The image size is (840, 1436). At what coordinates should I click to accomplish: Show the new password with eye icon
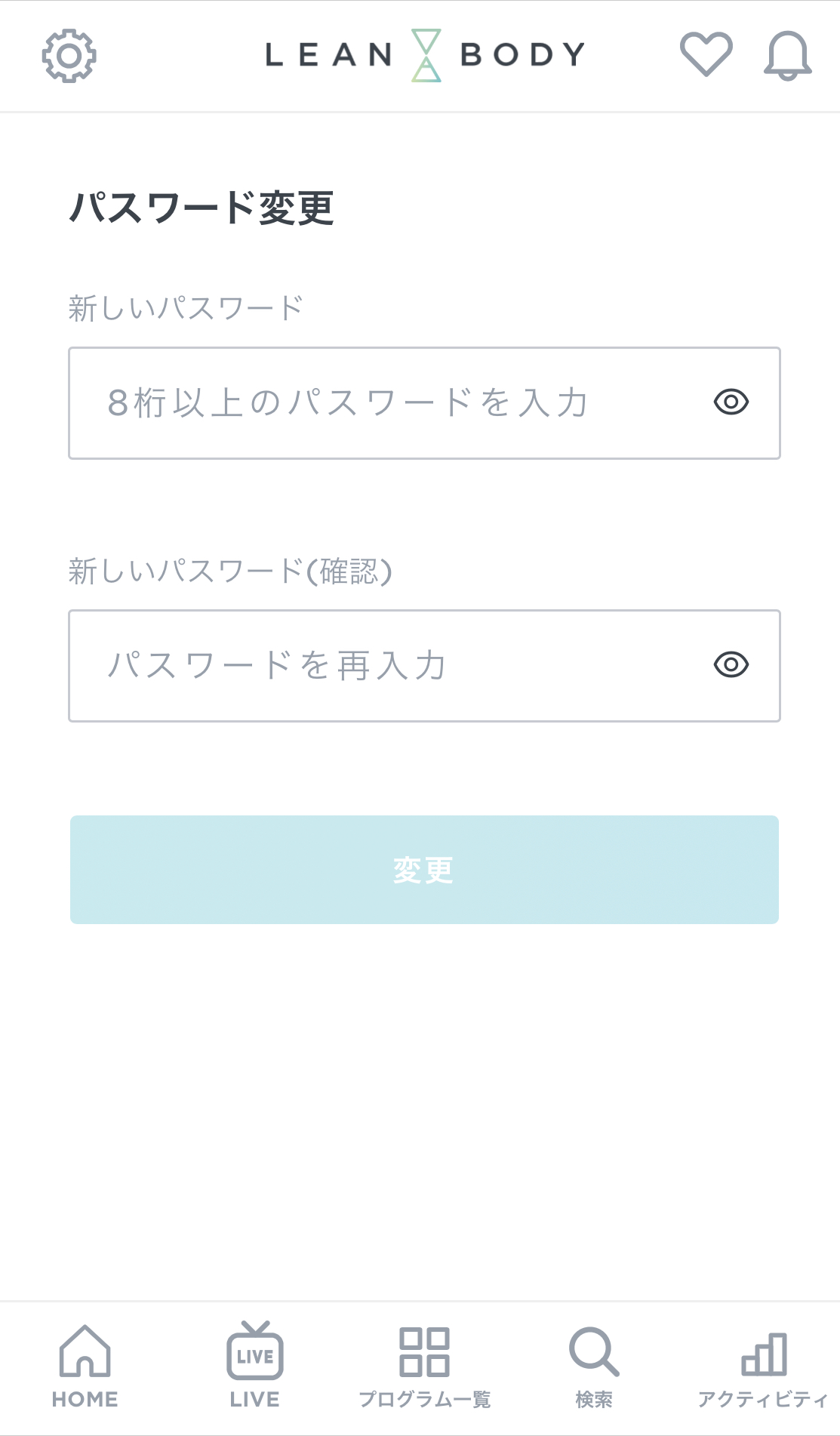pos(731,402)
